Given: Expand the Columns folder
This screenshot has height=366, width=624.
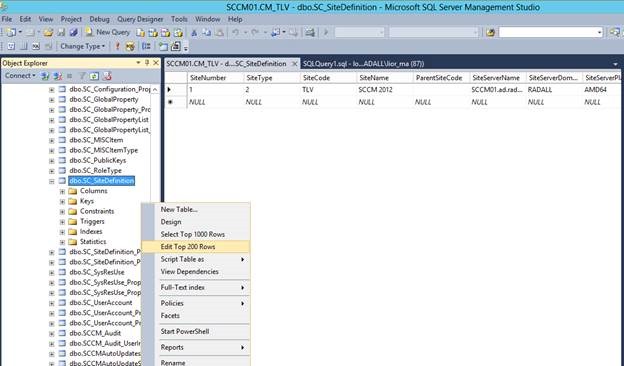Looking at the screenshot, I should coord(62,191).
